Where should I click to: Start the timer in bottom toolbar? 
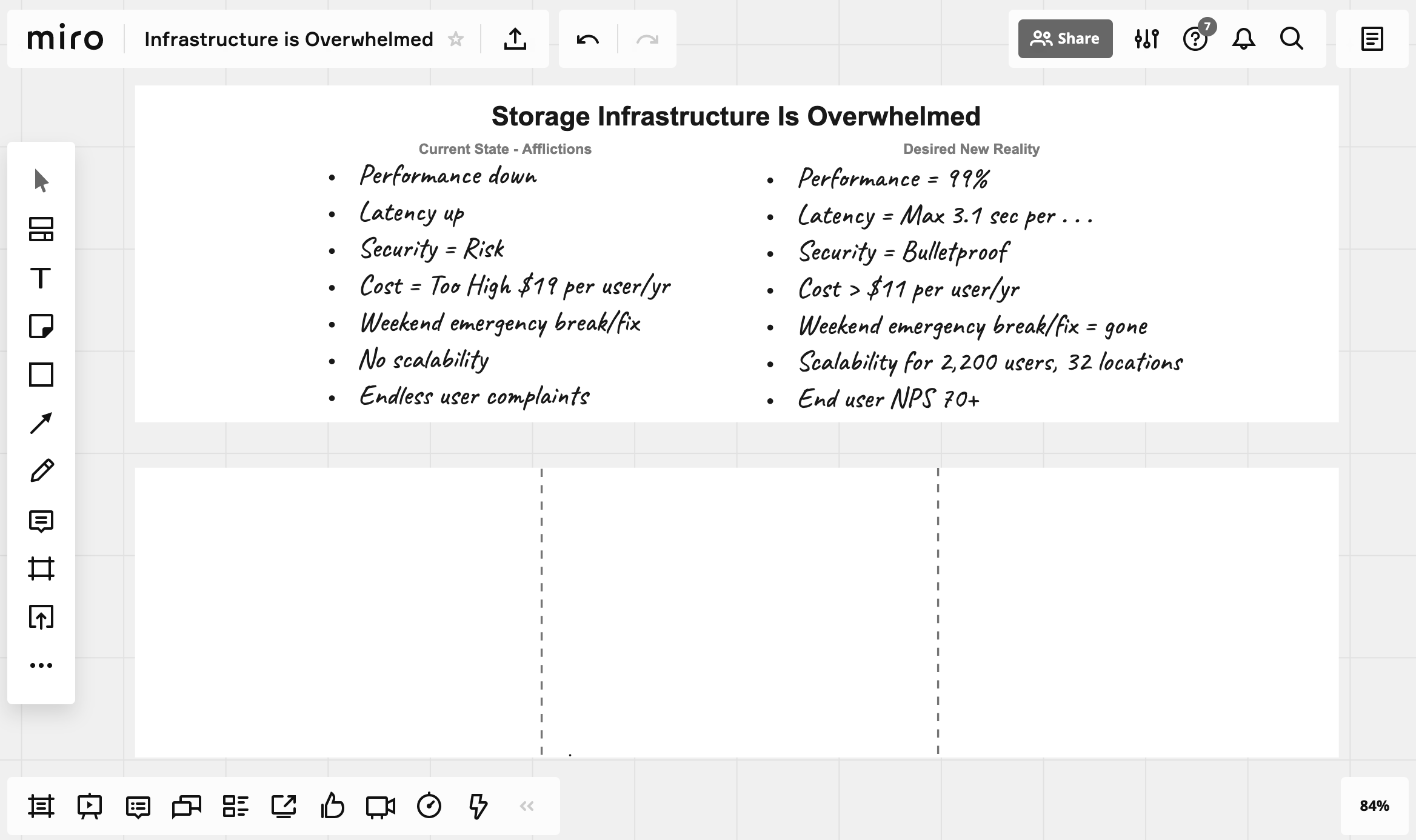click(429, 806)
